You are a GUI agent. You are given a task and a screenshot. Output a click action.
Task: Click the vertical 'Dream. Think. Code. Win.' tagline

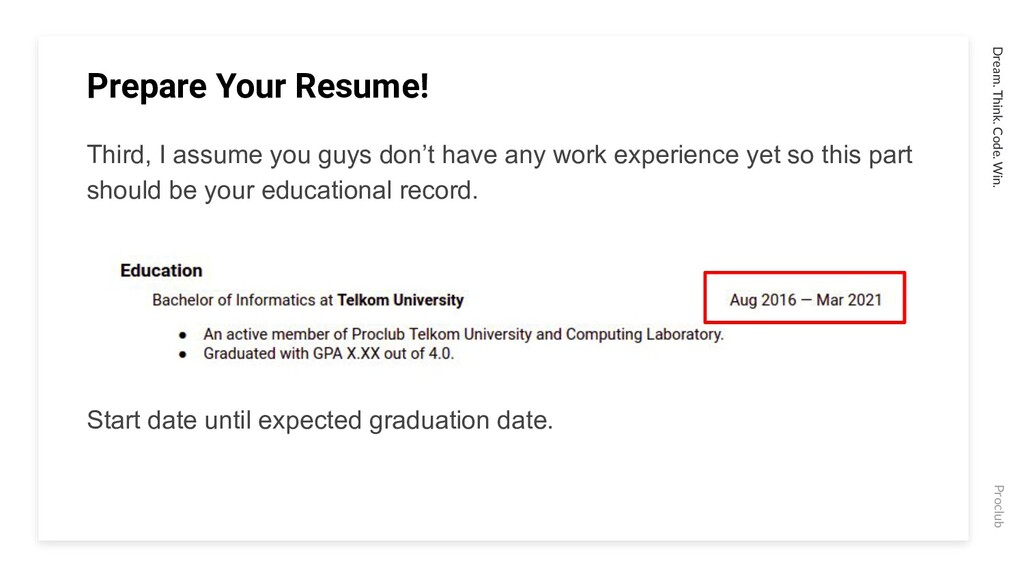[997, 117]
